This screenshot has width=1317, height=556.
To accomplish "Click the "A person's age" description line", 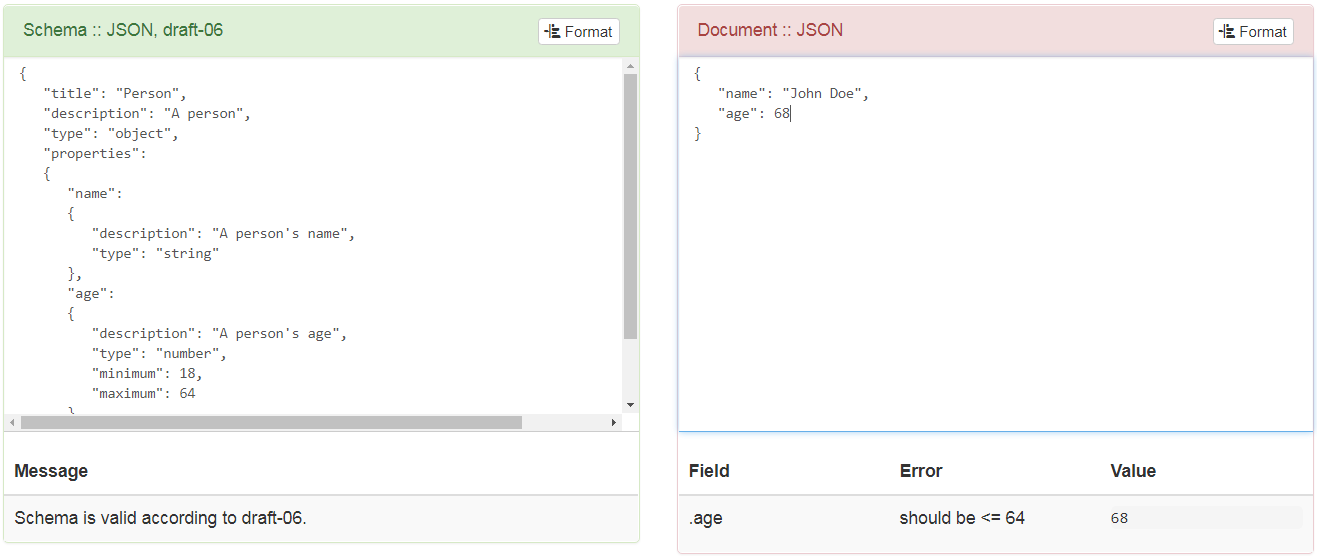I will [x=220, y=333].
